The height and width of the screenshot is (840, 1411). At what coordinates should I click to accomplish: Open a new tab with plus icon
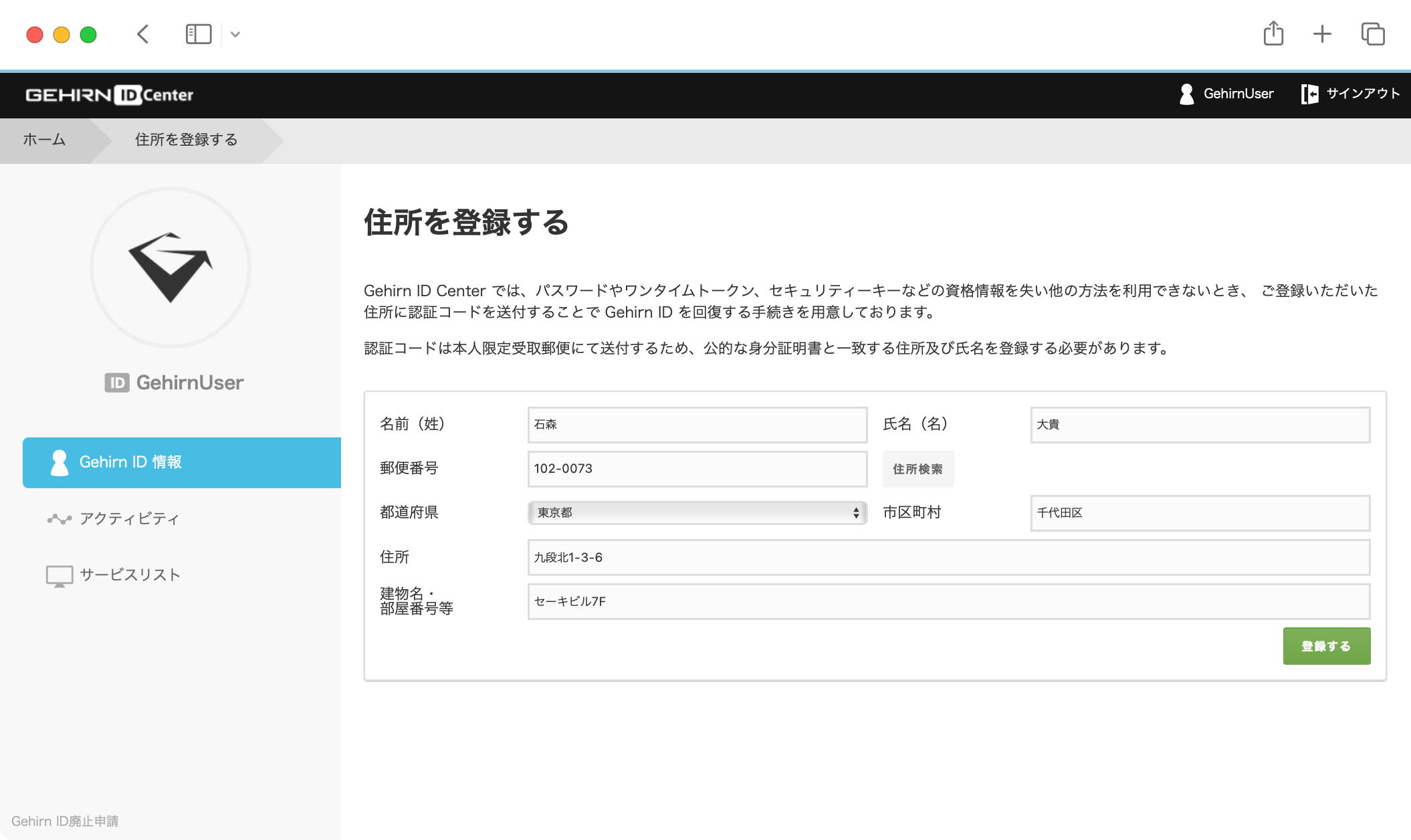point(1322,34)
